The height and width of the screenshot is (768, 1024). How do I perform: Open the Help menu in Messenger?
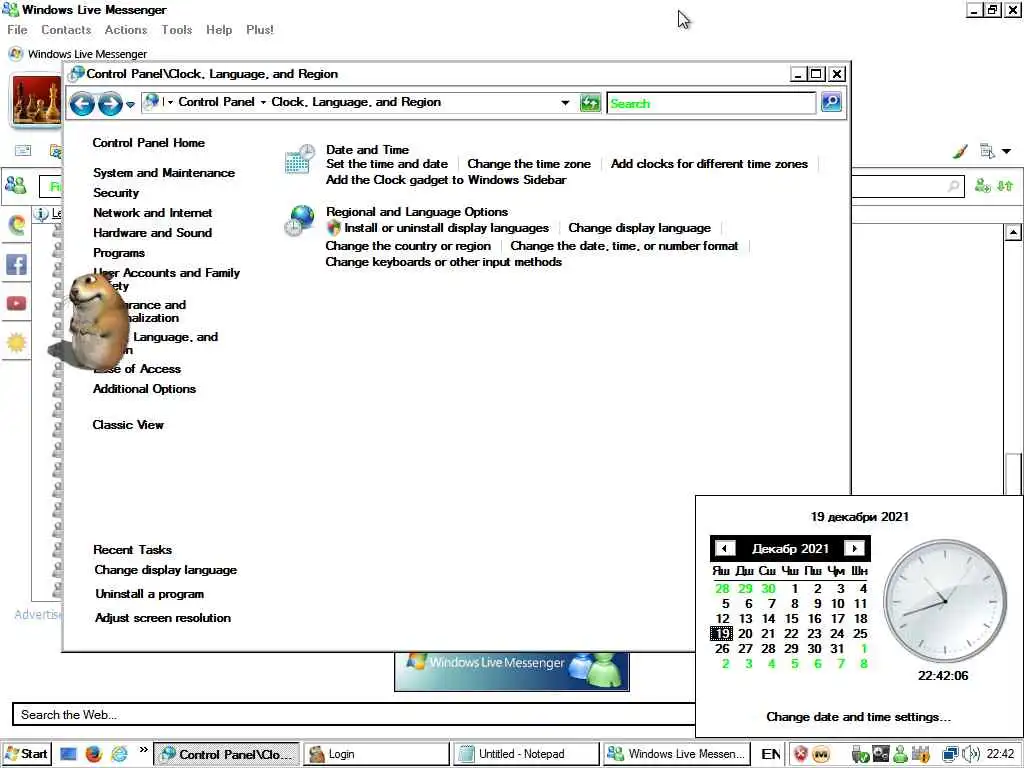(219, 30)
